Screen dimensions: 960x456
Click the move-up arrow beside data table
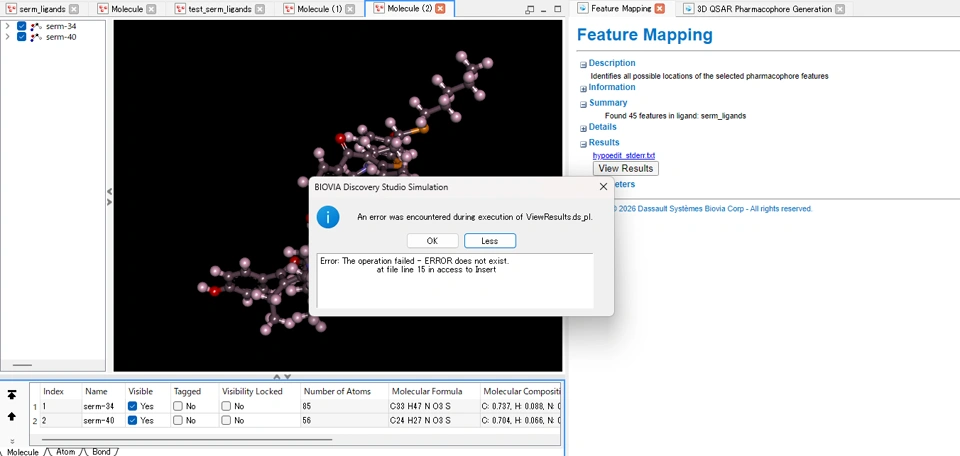pos(12,416)
